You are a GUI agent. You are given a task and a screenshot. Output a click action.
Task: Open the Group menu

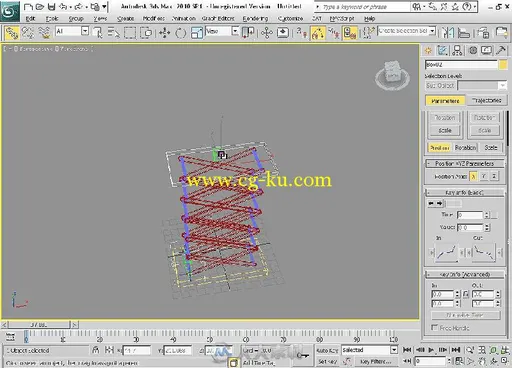point(76,19)
